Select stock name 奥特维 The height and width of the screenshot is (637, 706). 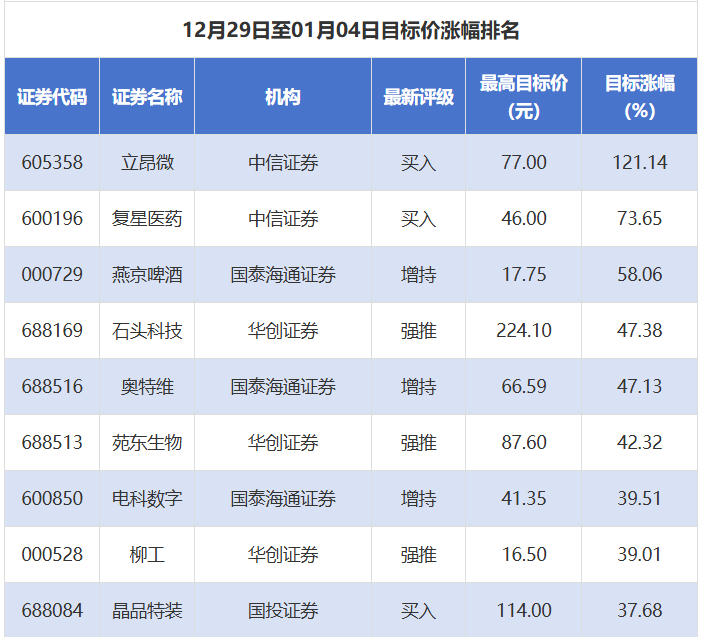click(147, 386)
